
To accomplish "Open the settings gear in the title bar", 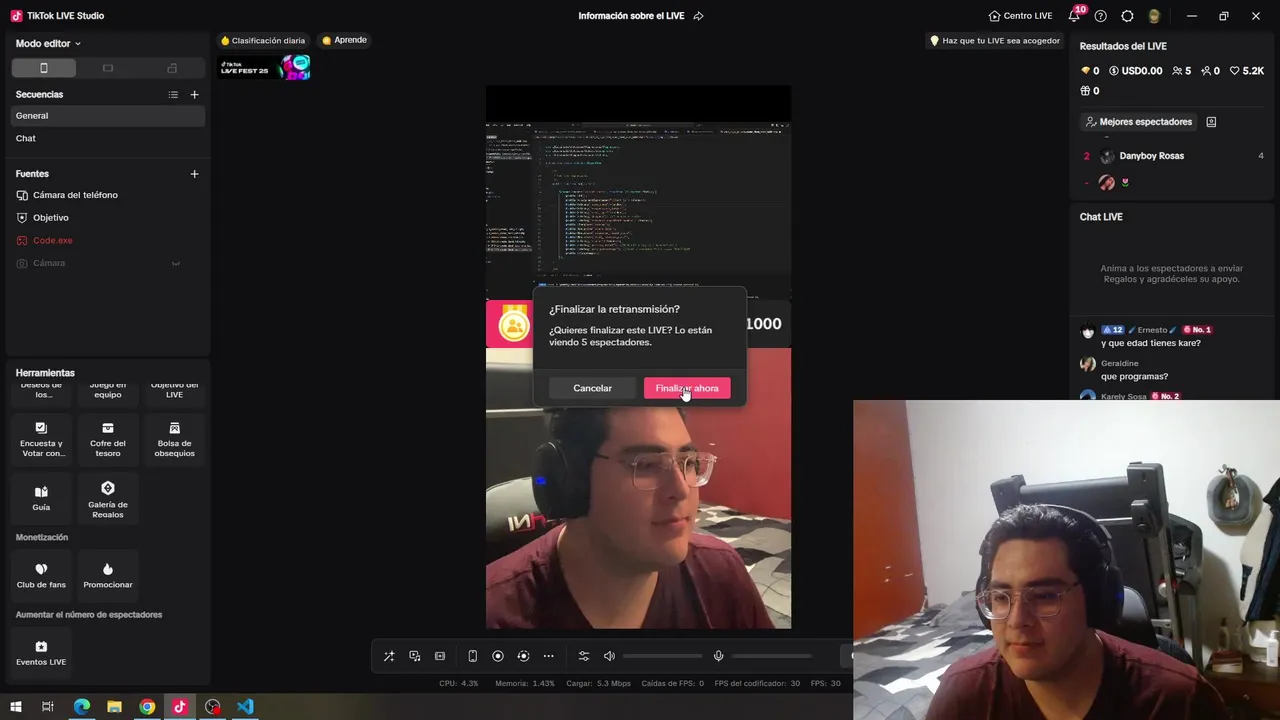I will pos(1127,16).
